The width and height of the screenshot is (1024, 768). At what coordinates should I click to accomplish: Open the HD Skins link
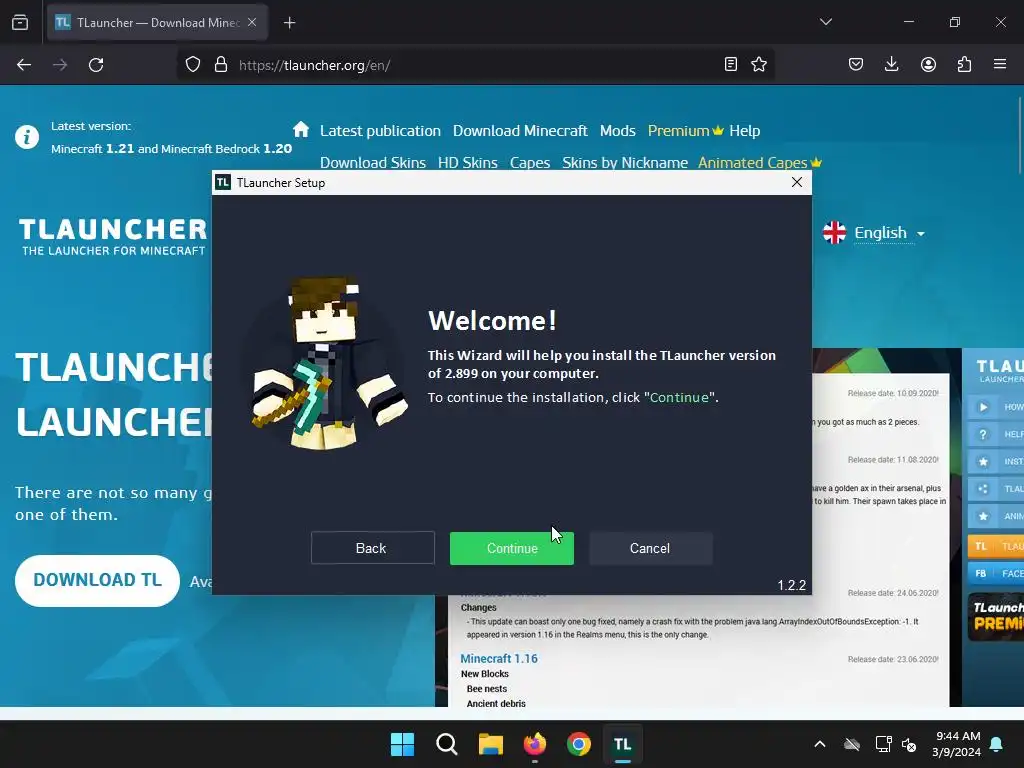click(x=468, y=162)
